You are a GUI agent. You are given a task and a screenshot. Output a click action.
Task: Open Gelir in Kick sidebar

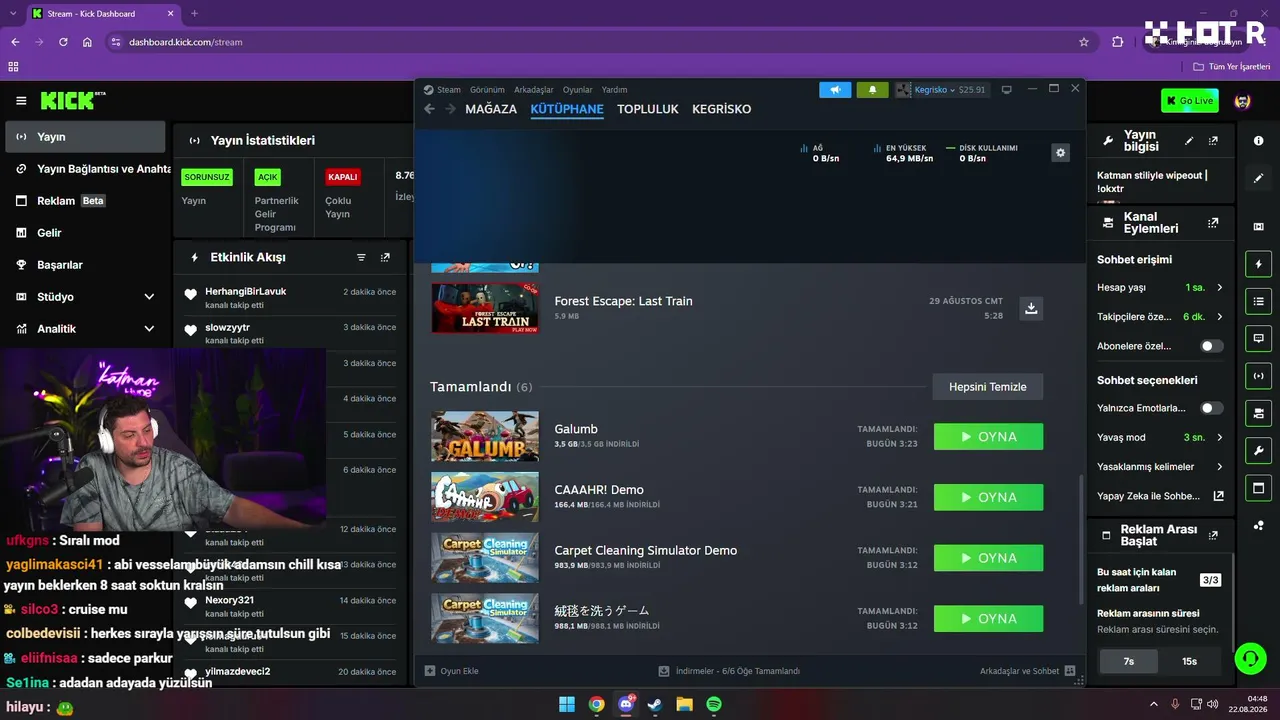[85, 233]
